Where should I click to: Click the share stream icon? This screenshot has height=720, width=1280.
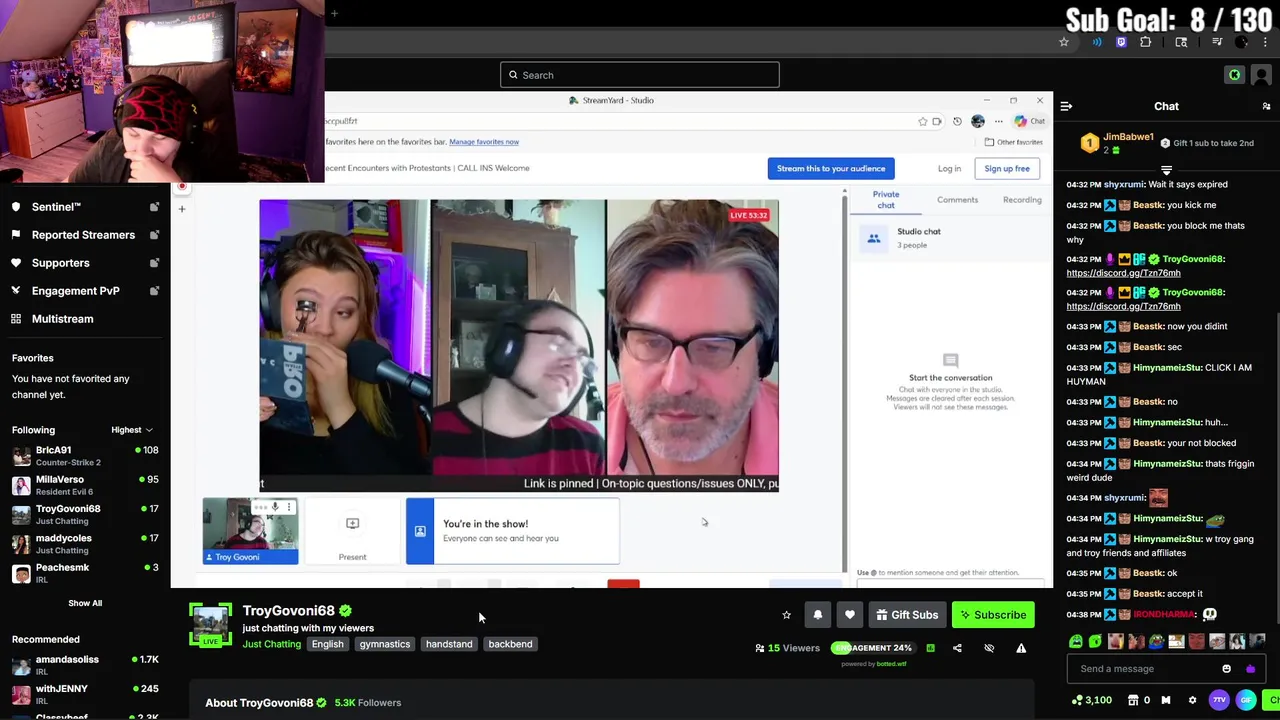957,648
